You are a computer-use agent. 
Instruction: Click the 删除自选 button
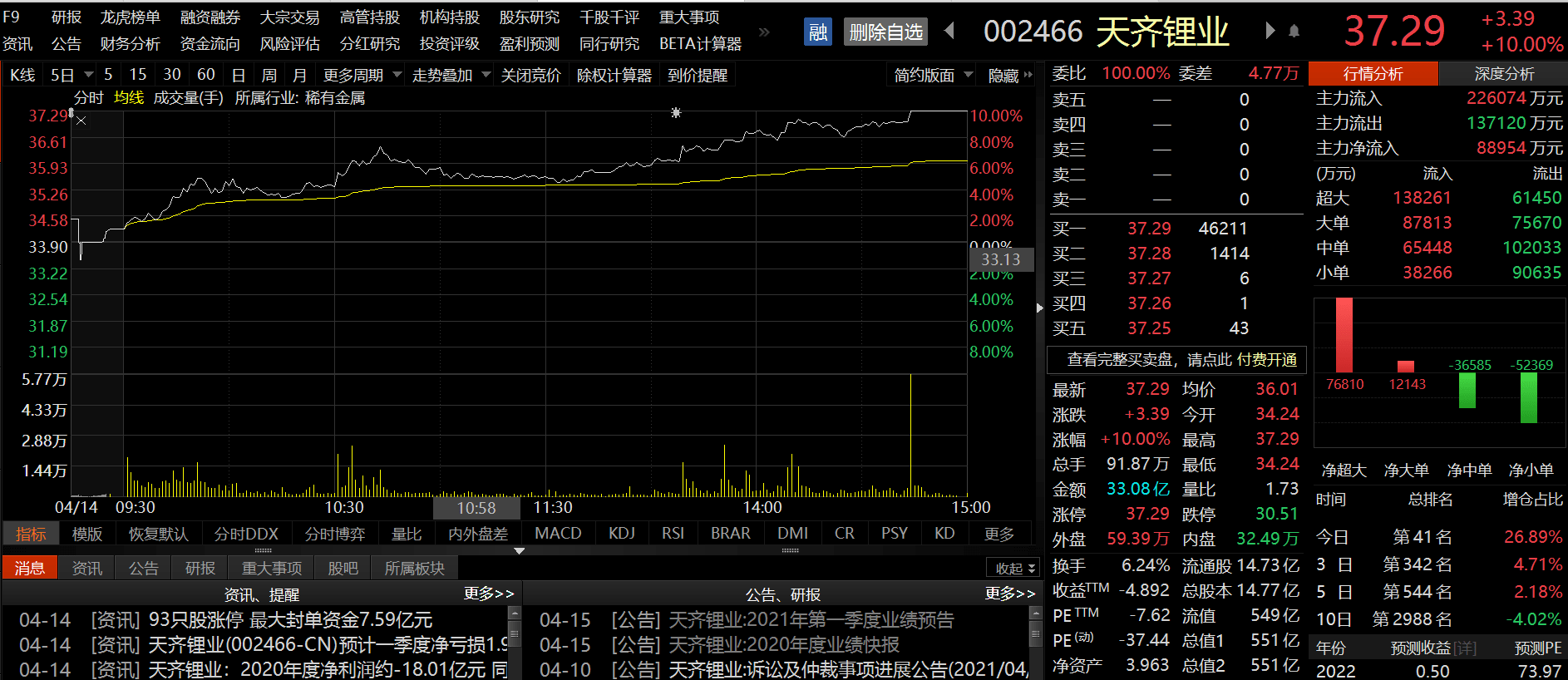click(x=885, y=32)
